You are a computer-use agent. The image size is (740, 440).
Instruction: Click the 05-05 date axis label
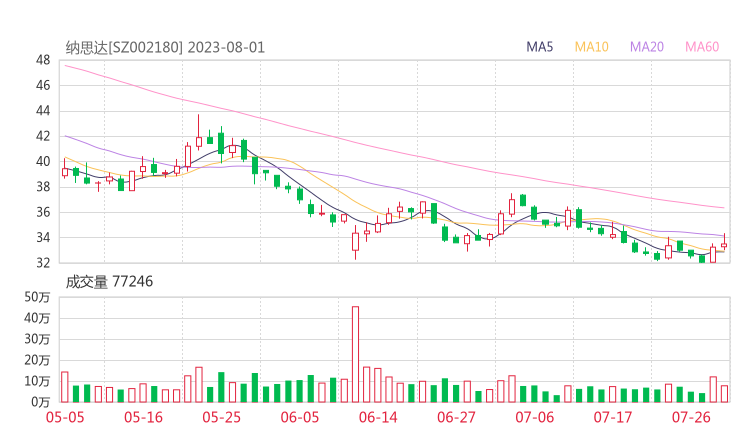tap(65, 417)
